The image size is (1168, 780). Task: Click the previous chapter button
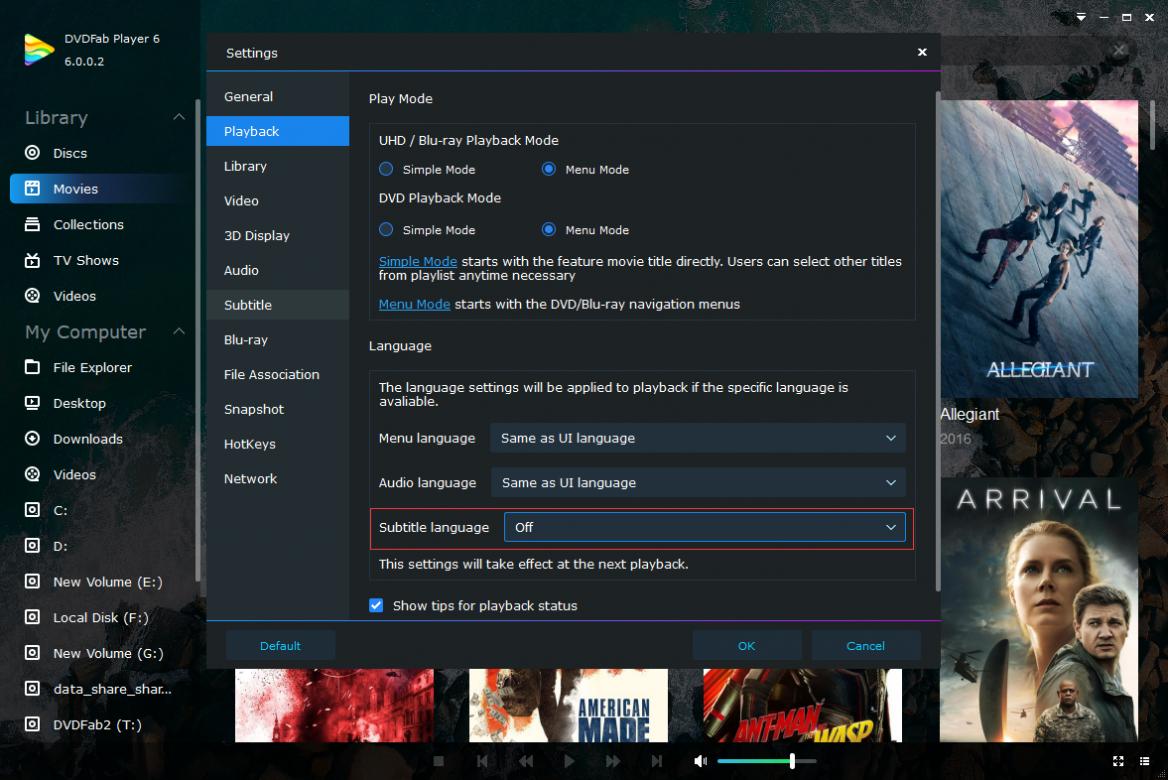[482, 761]
